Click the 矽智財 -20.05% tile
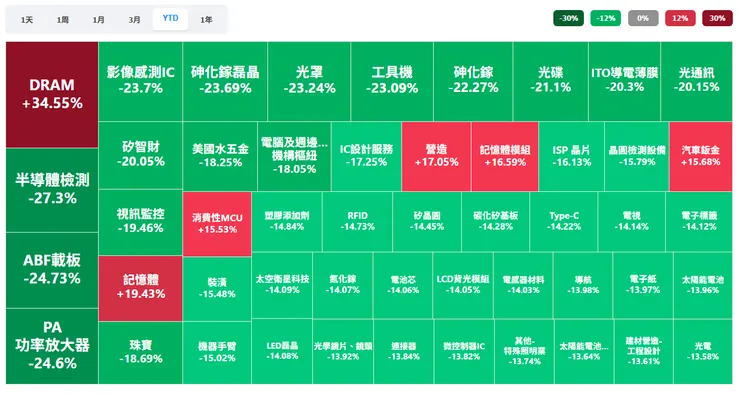This screenshot has height=394, width=740. [141, 155]
